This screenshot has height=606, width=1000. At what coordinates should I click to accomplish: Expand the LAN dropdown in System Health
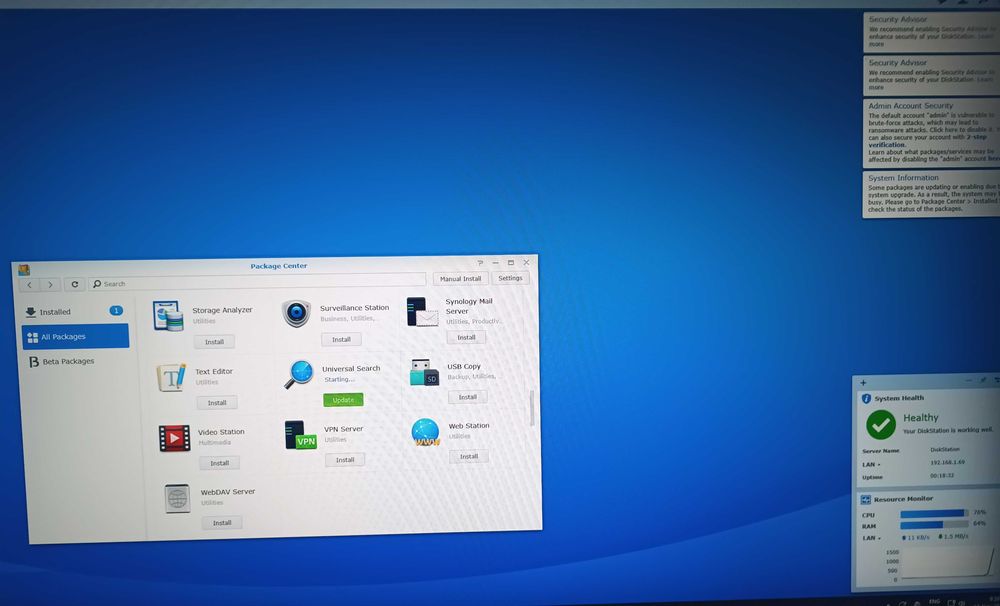(871, 464)
